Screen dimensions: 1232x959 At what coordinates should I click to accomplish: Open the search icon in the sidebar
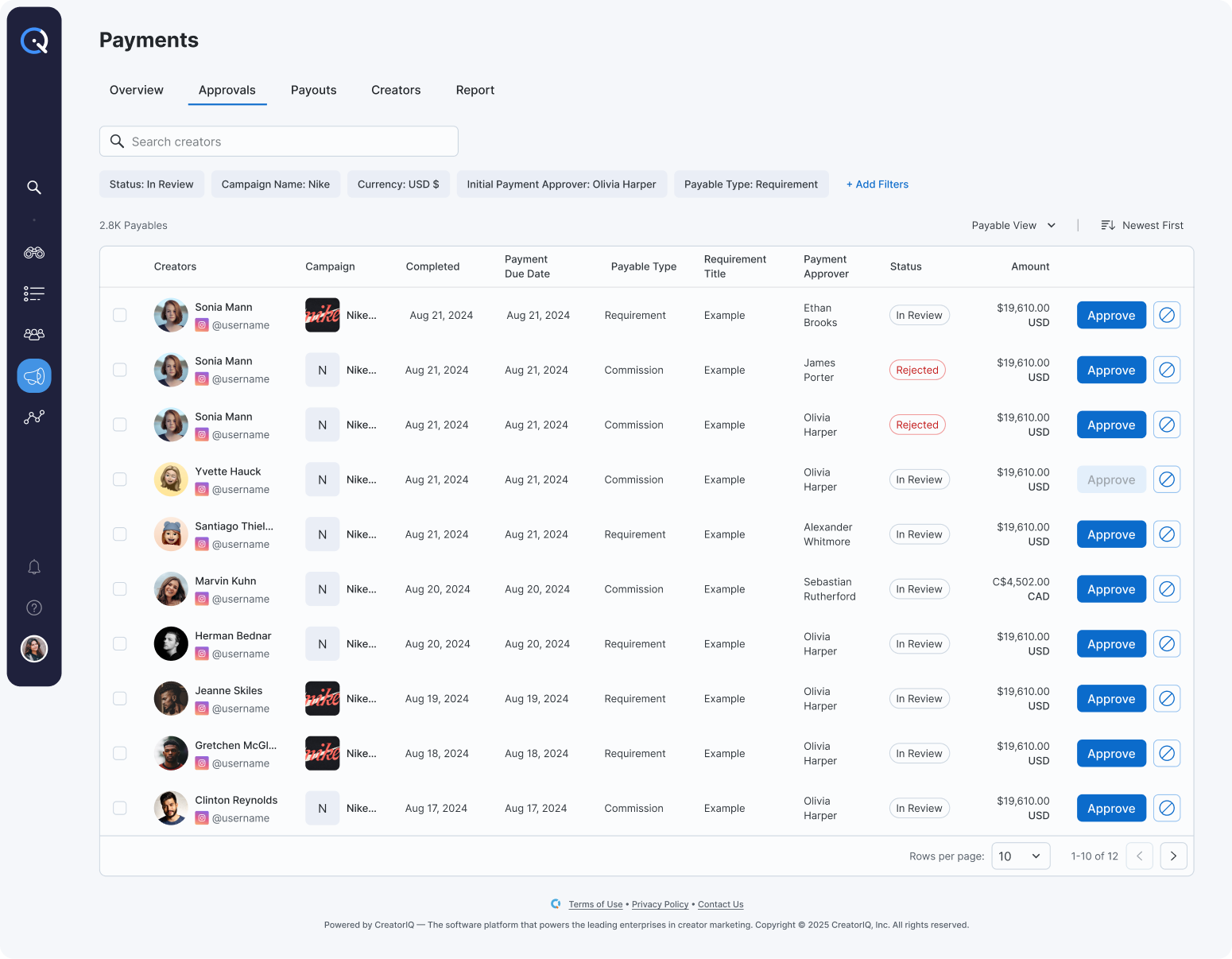pos(33,187)
